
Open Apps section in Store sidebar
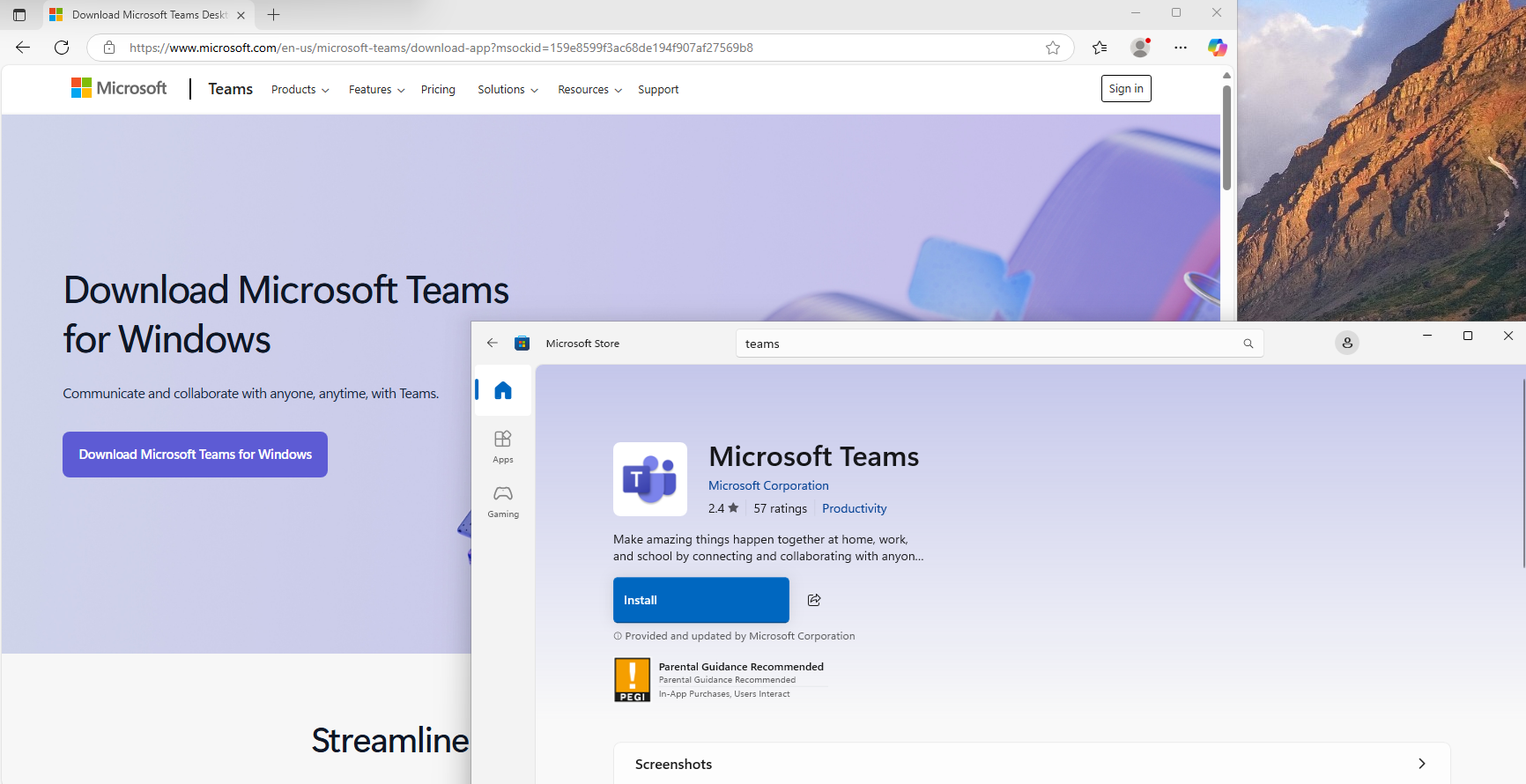coord(503,446)
